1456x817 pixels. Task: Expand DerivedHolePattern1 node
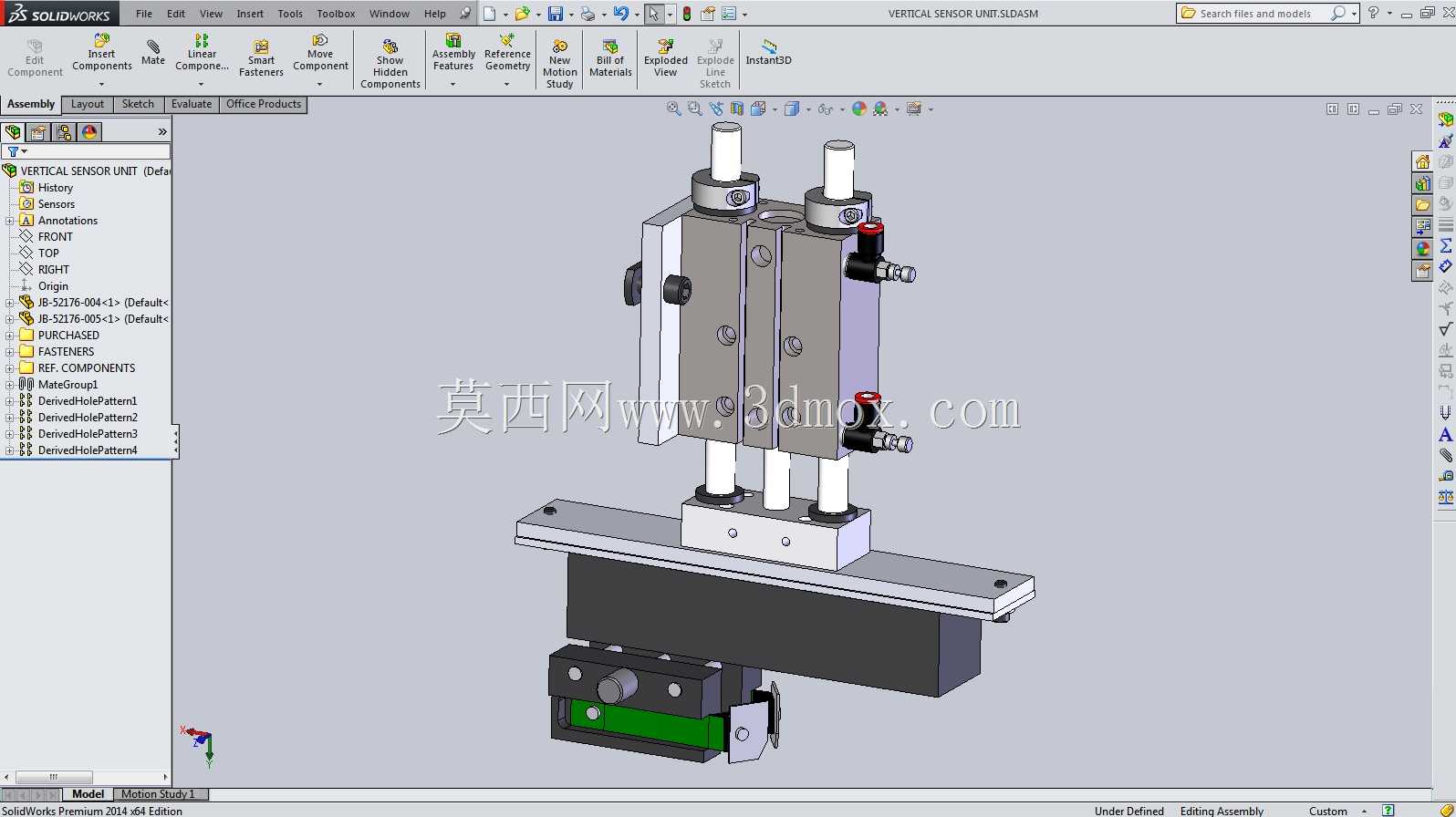click(x=9, y=401)
